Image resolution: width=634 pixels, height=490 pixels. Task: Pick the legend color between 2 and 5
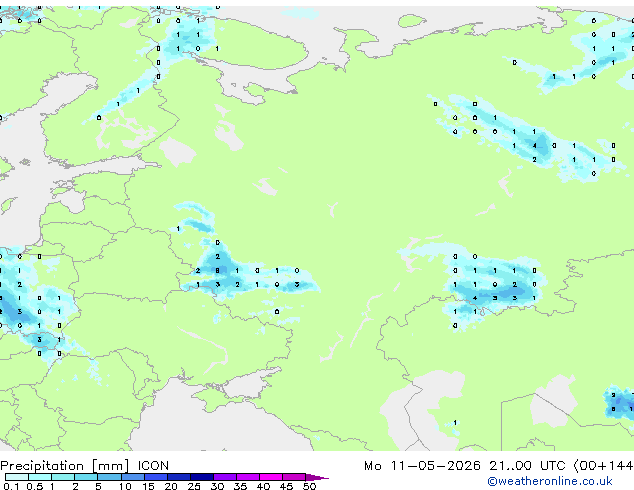pos(86,477)
